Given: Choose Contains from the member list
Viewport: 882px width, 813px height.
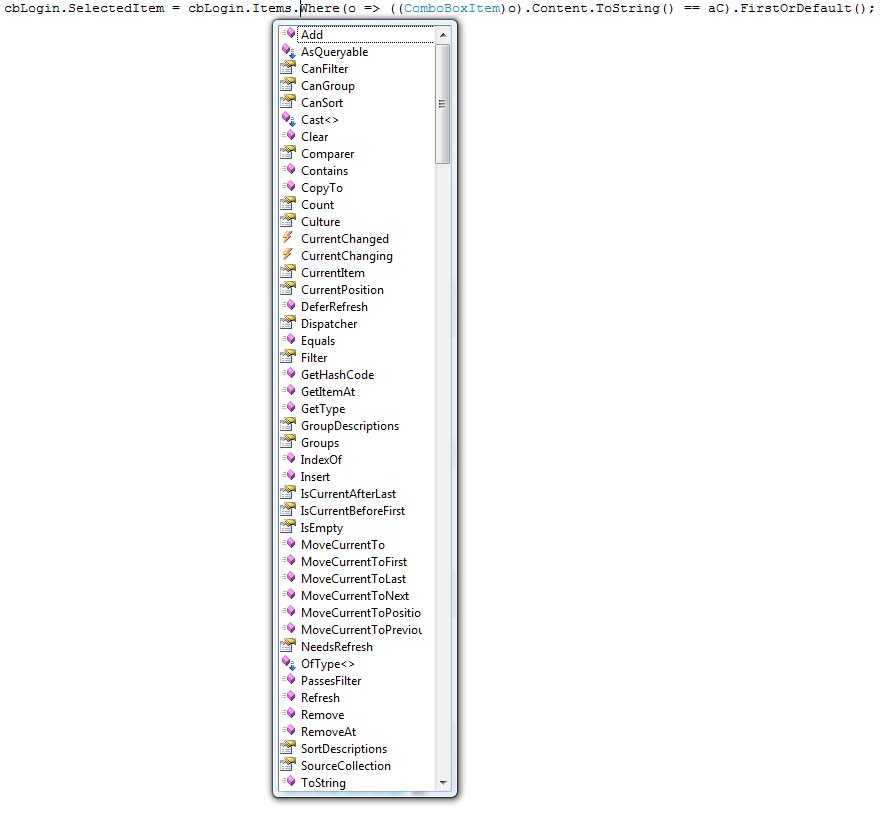Looking at the screenshot, I should pos(324,171).
